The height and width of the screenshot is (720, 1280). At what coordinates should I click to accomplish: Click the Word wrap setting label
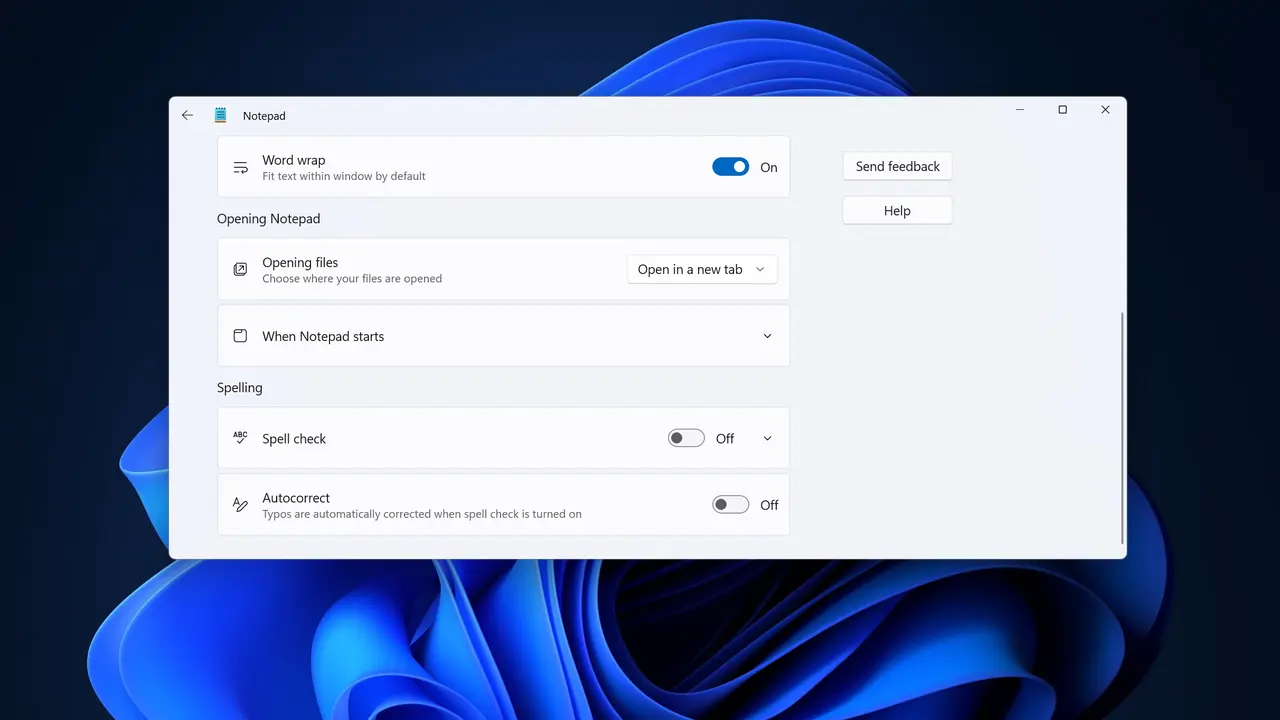pos(294,160)
